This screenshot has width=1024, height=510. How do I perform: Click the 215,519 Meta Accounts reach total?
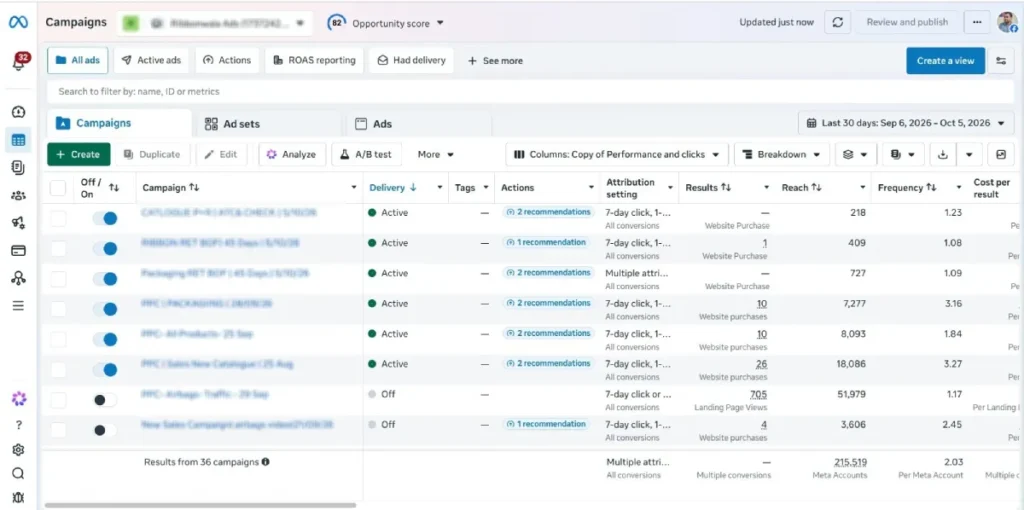[850, 462]
